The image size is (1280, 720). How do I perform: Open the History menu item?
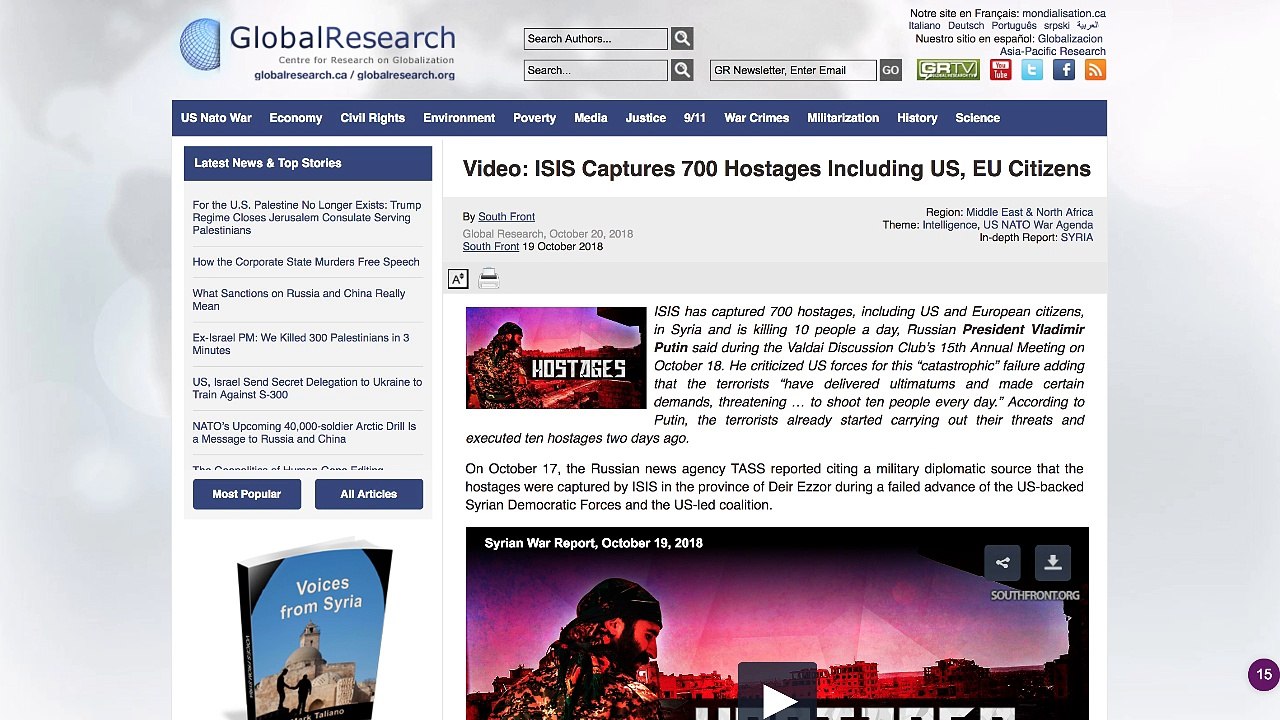(917, 118)
